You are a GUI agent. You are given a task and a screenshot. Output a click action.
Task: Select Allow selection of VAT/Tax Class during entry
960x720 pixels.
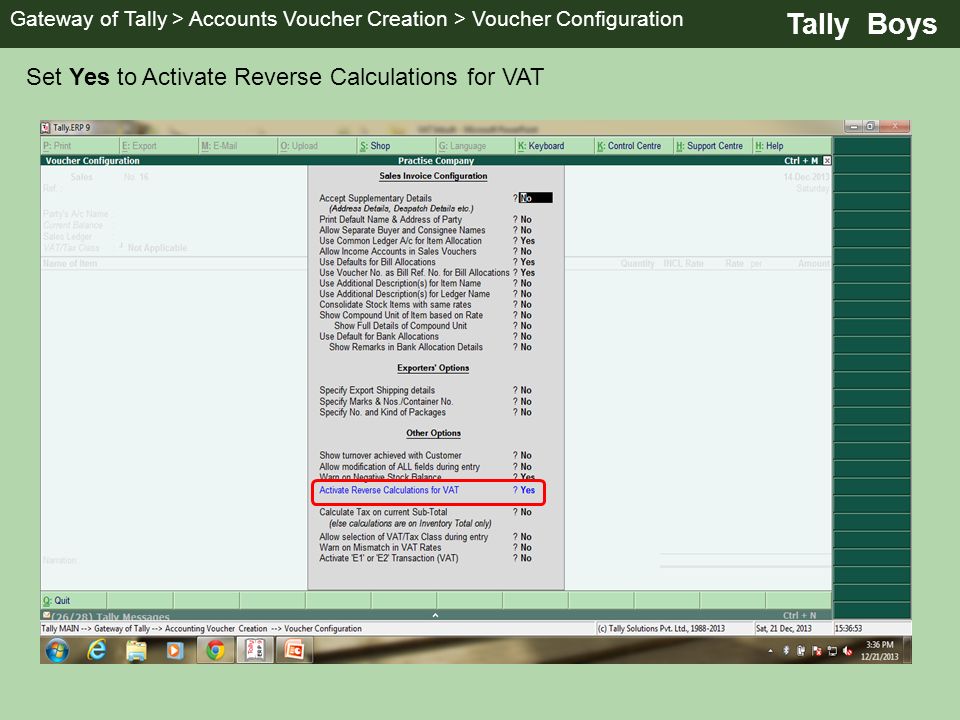point(403,537)
